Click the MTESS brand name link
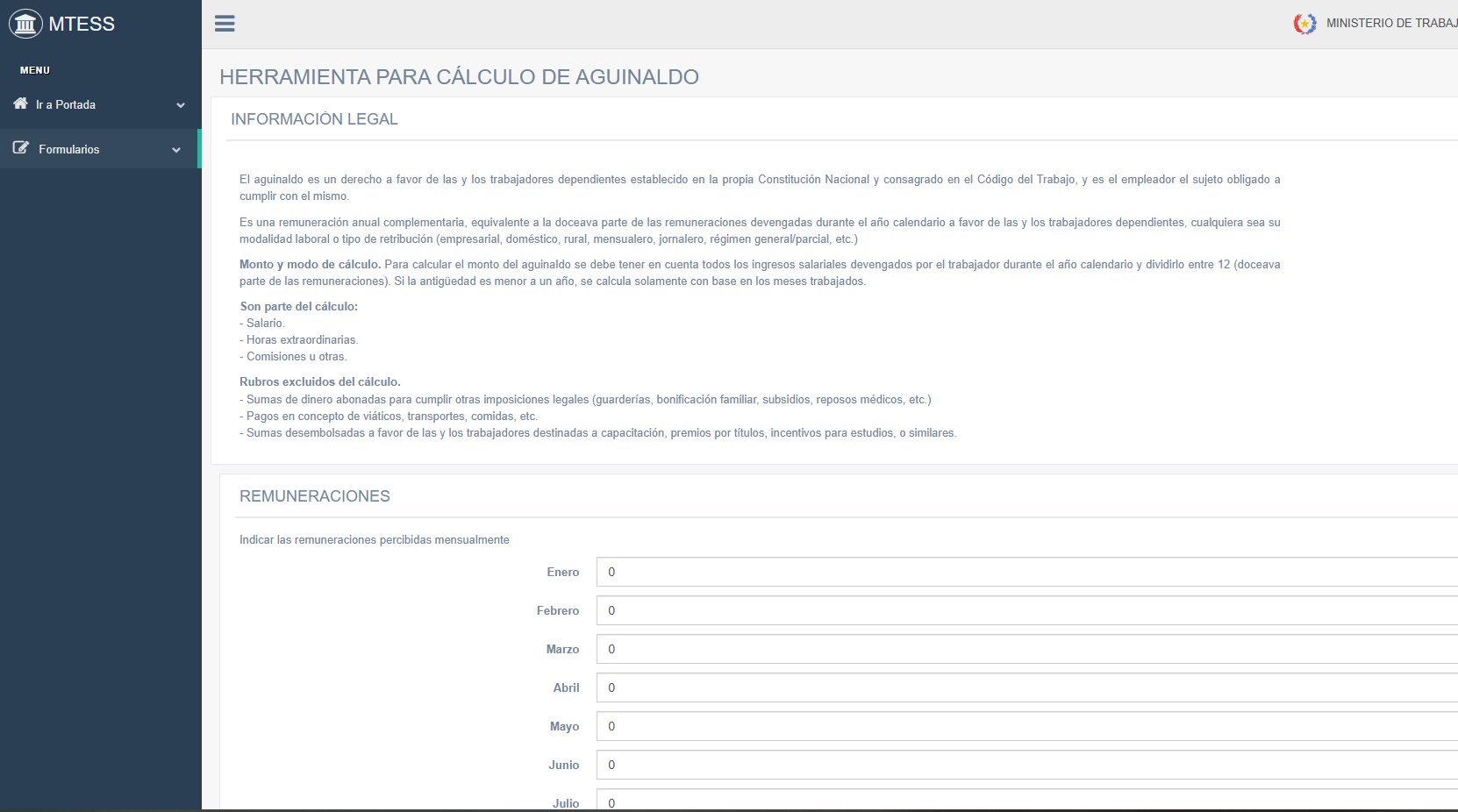The image size is (1458, 812). tap(82, 24)
